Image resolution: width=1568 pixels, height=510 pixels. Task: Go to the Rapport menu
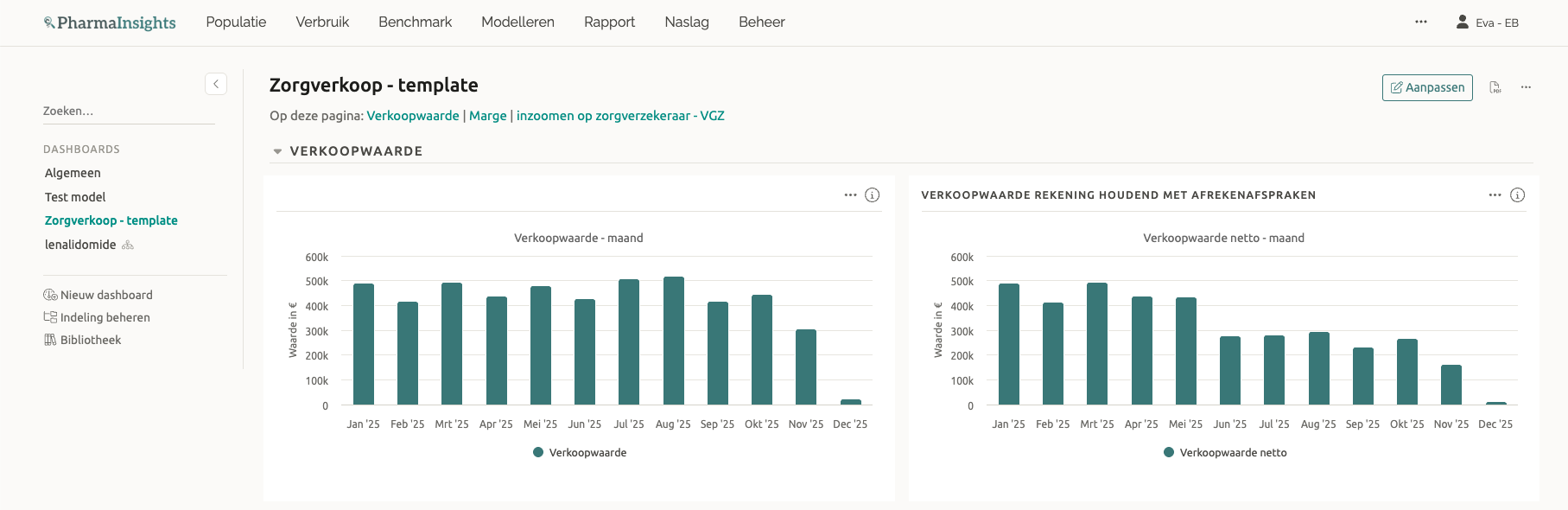pyautogui.click(x=609, y=22)
